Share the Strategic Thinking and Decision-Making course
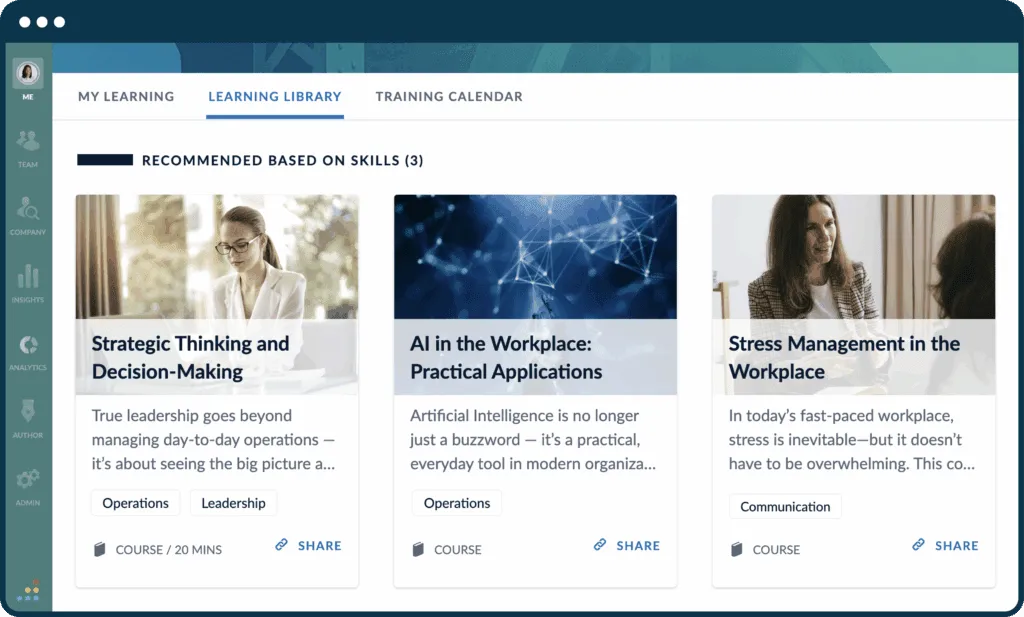The image size is (1024, 617). pos(309,546)
